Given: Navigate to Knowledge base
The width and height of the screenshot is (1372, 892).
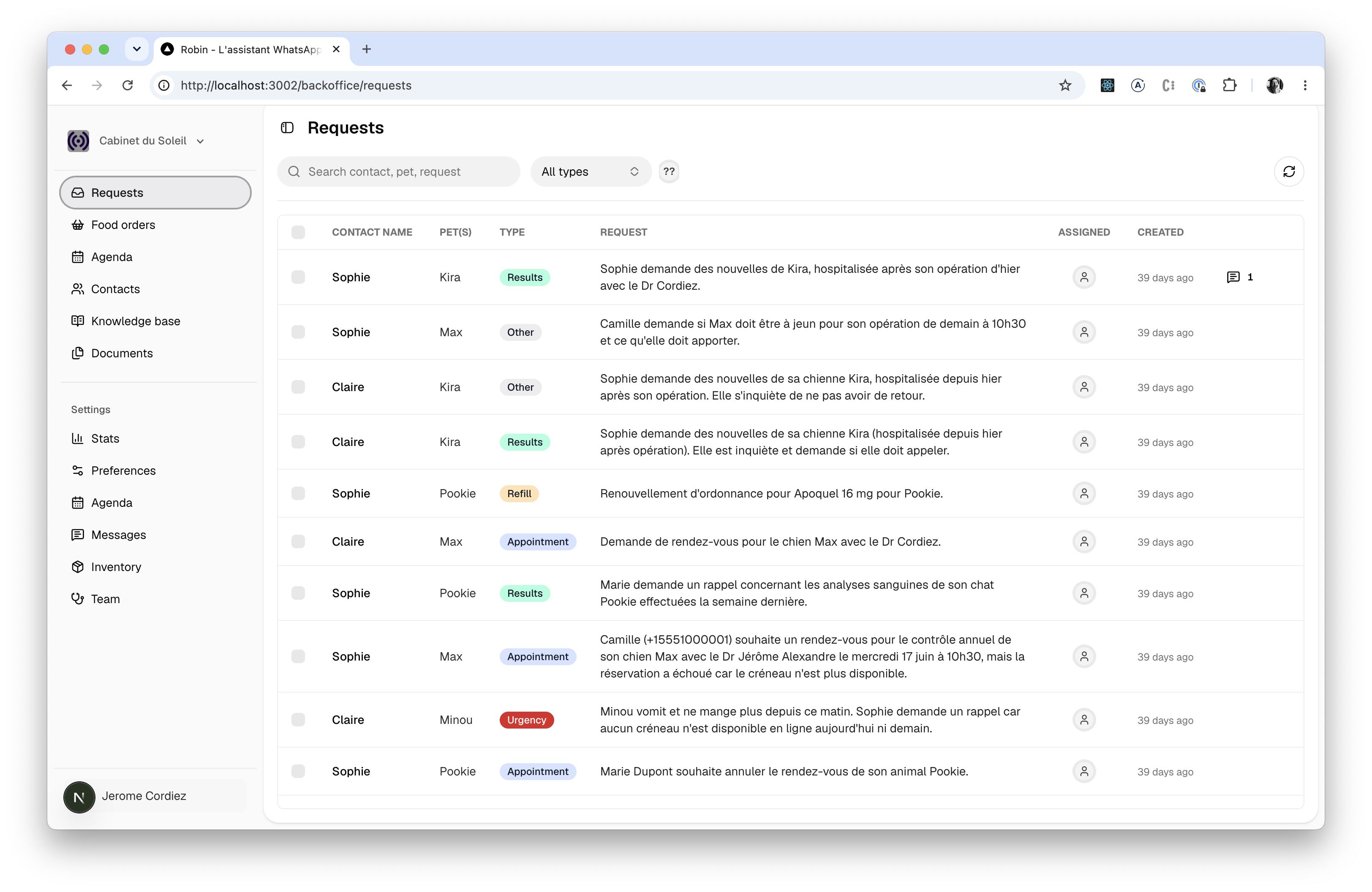Looking at the screenshot, I should tap(155, 321).
